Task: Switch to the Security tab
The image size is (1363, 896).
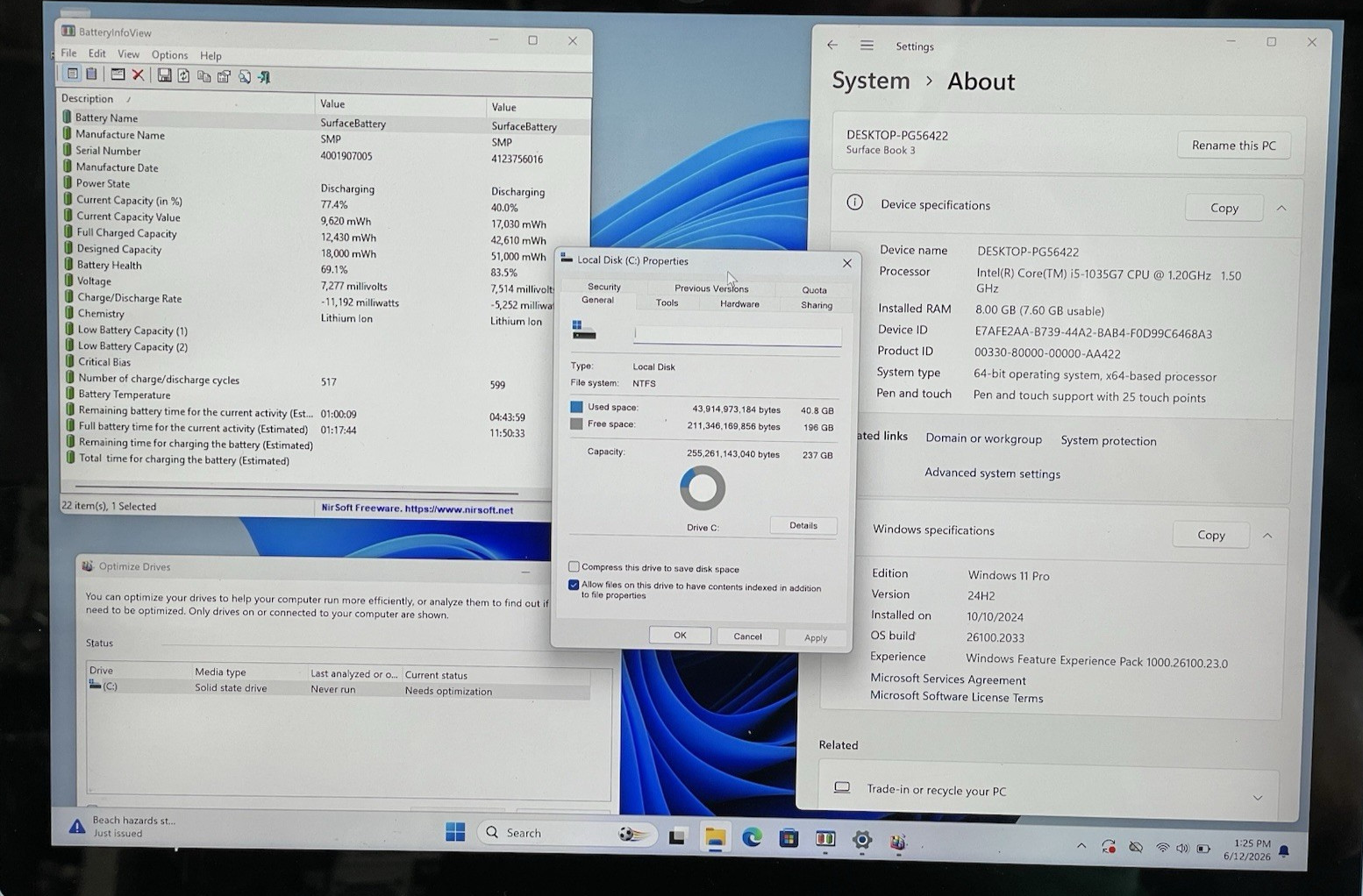Action: [603, 287]
